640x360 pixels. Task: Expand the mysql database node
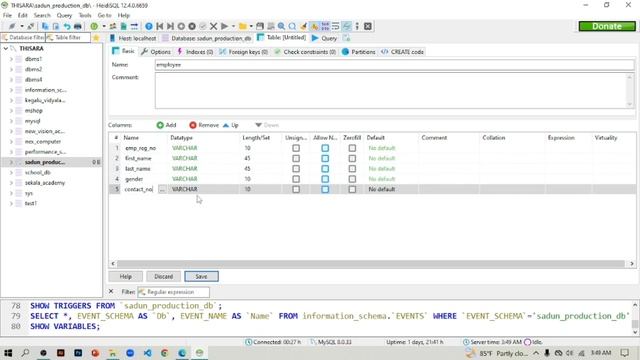coord(11,121)
